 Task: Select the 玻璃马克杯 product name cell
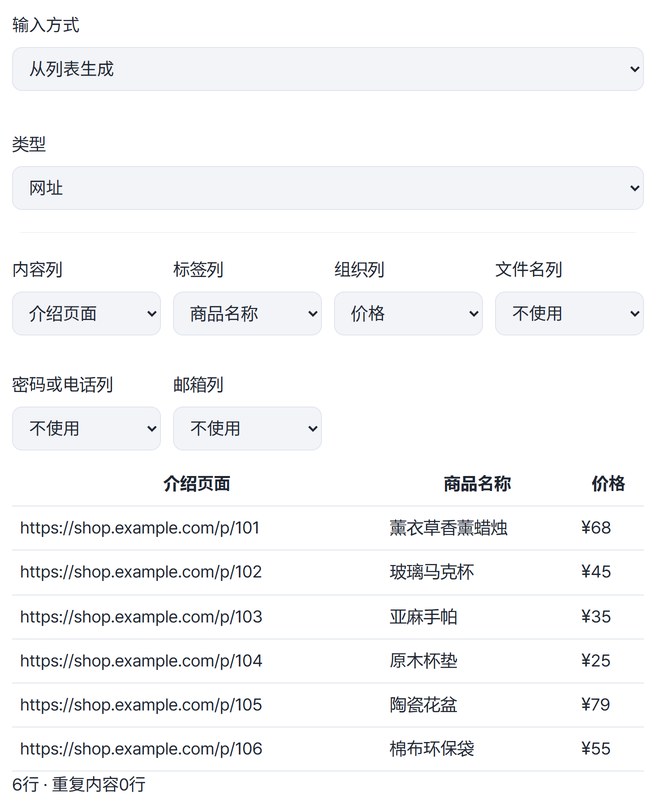coord(432,572)
